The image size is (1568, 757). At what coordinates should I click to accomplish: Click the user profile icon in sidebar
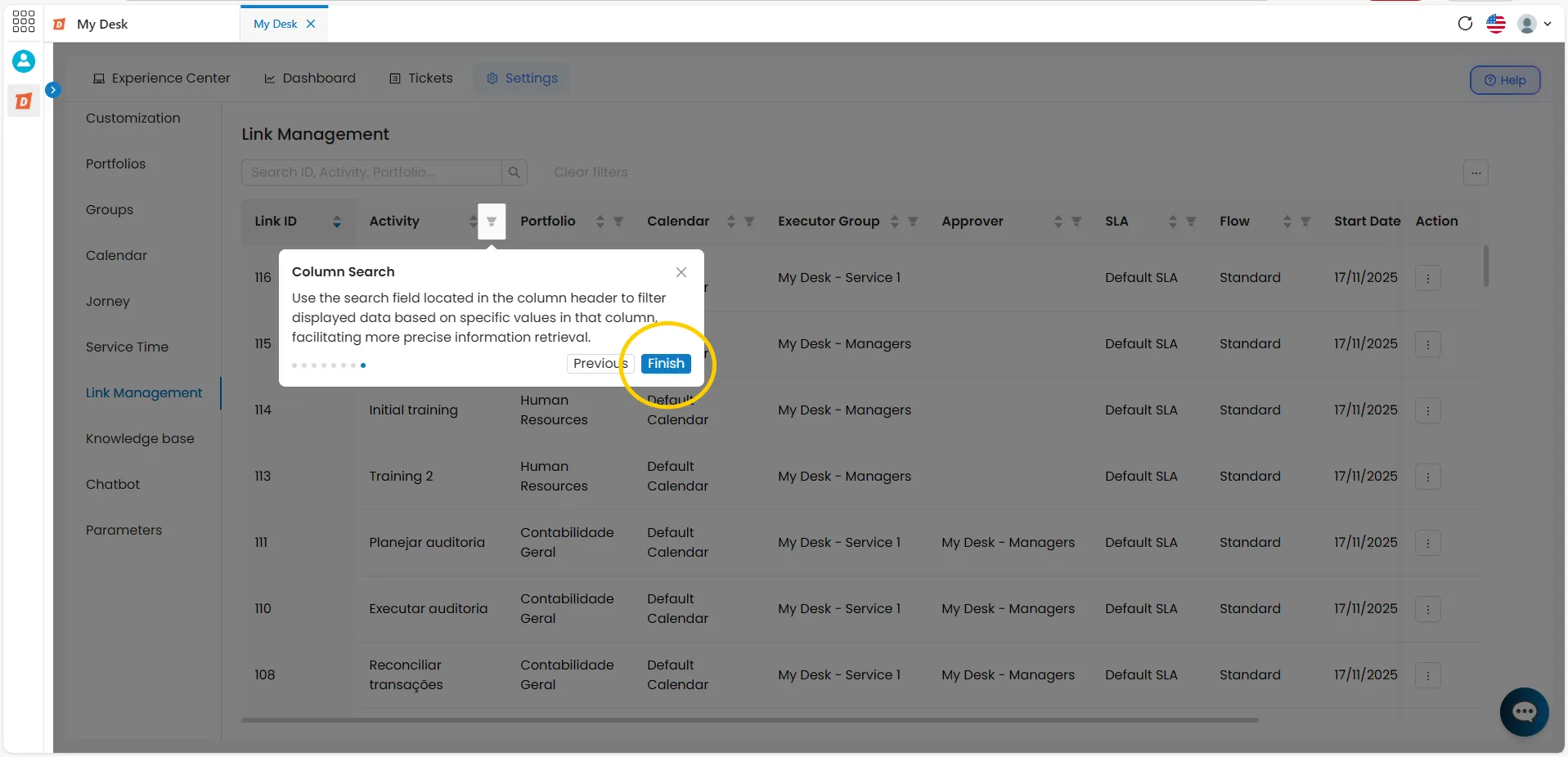coord(24,60)
